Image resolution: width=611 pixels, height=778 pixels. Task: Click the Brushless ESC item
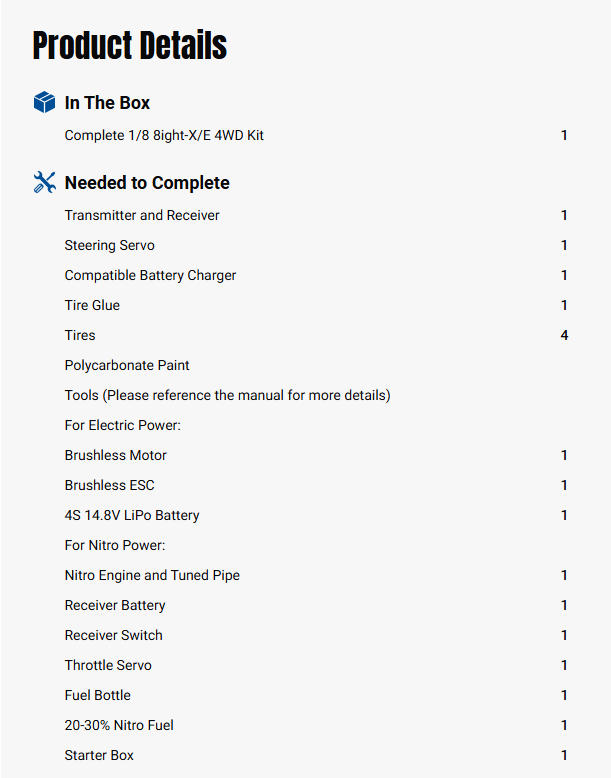tap(111, 485)
